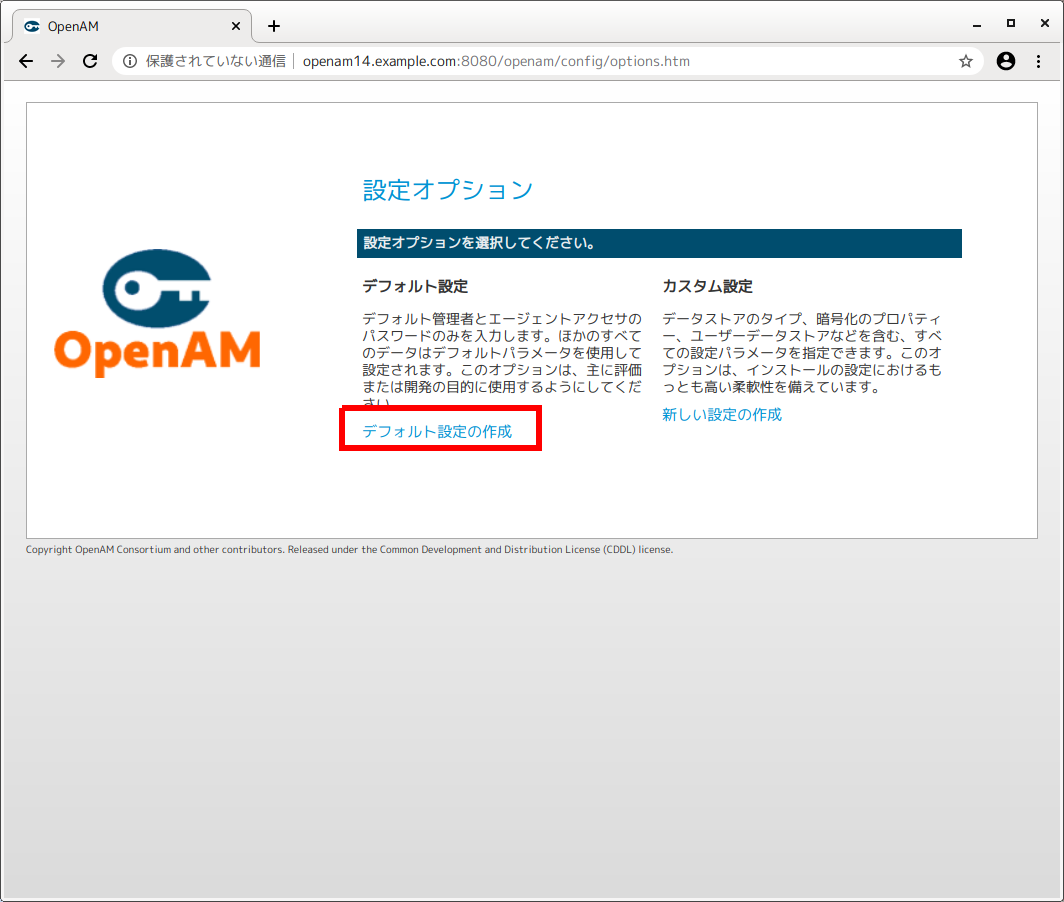This screenshot has height=902, width=1064.
Task: Close the OpenAM tab
Action: [236, 26]
